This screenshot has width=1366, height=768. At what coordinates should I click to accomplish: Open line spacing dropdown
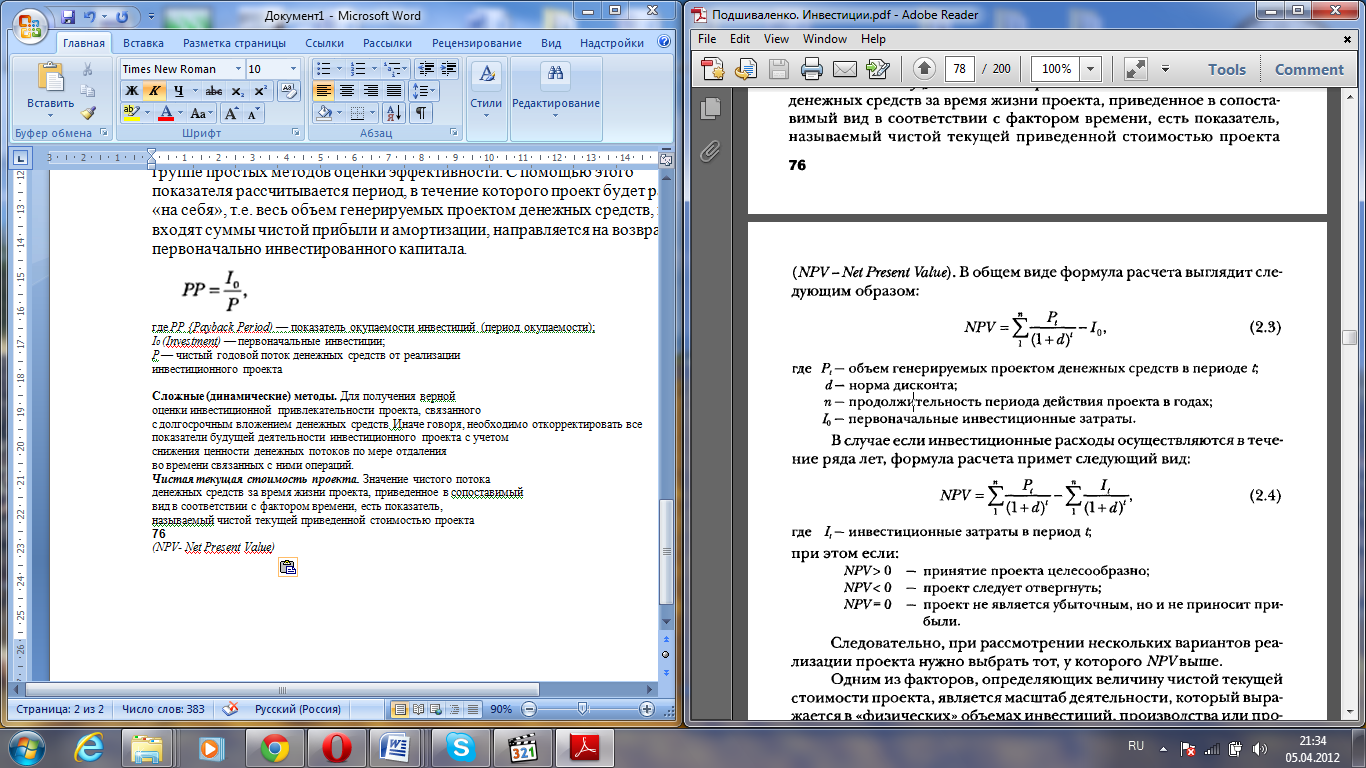[425, 91]
